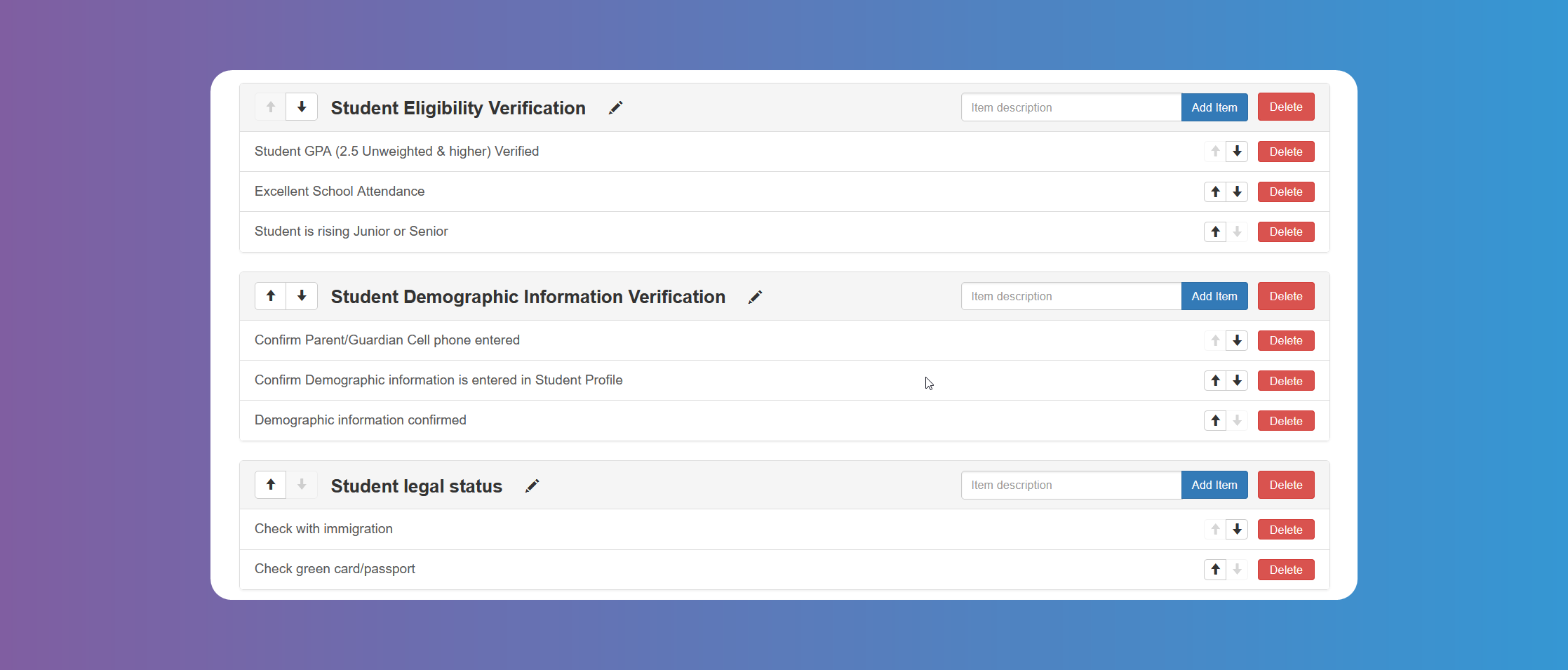The image size is (1568, 670).
Task: Move Student GPA item down
Action: click(1237, 151)
